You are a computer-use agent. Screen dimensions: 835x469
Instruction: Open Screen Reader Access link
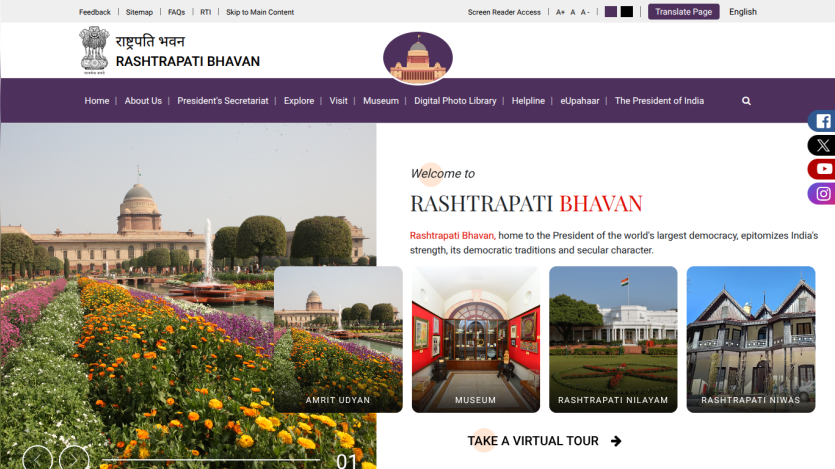(504, 12)
